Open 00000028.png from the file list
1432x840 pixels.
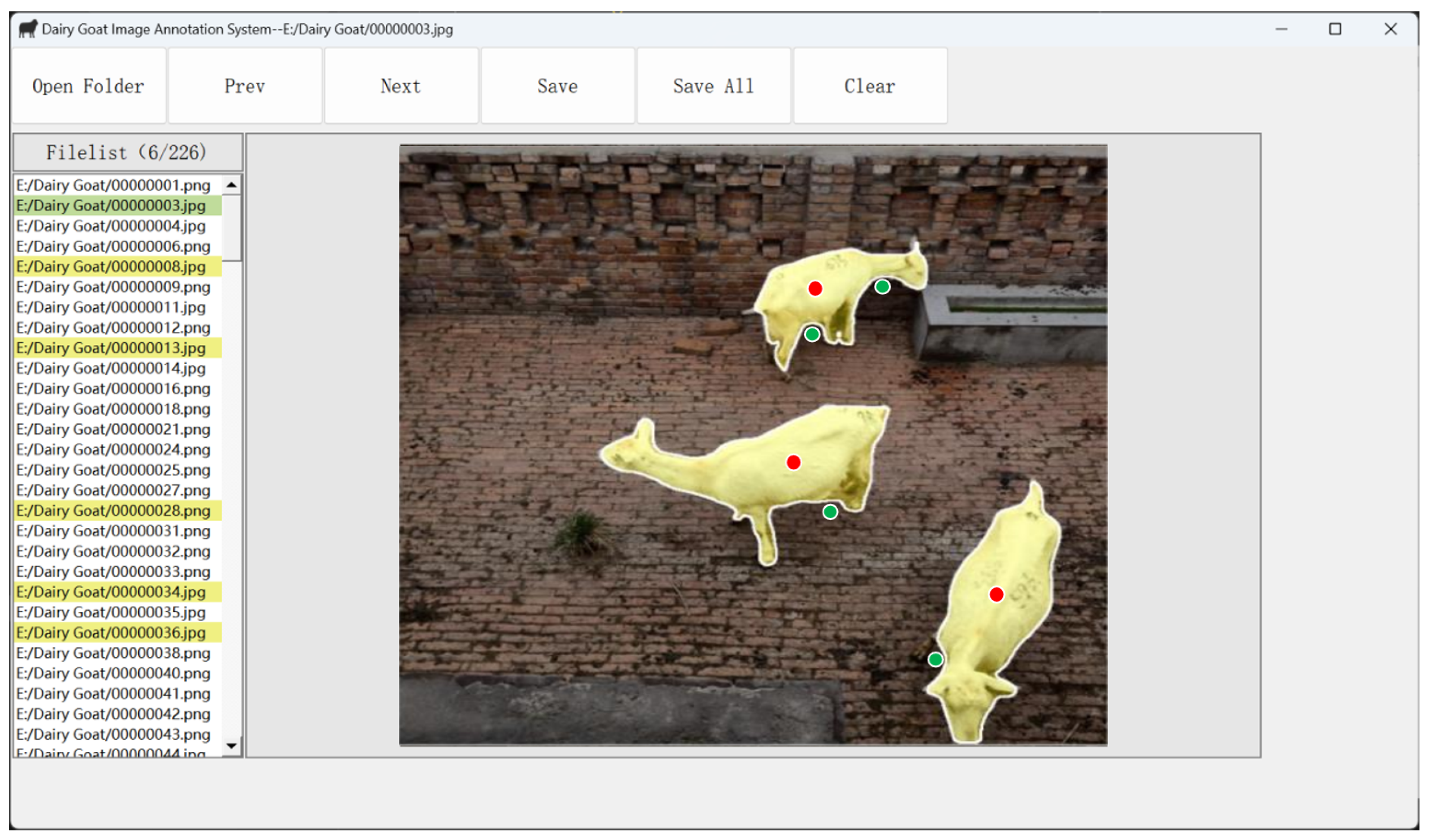pyautogui.click(x=114, y=511)
